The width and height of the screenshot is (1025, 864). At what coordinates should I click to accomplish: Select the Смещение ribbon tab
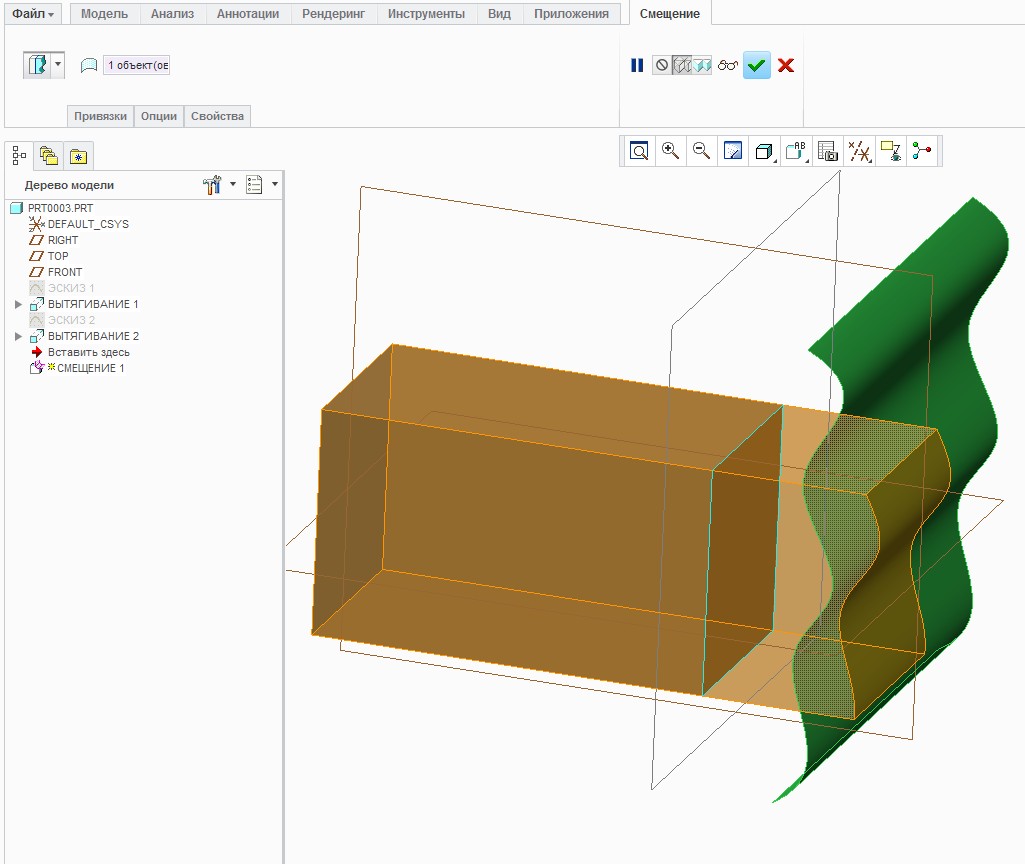click(x=669, y=14)
